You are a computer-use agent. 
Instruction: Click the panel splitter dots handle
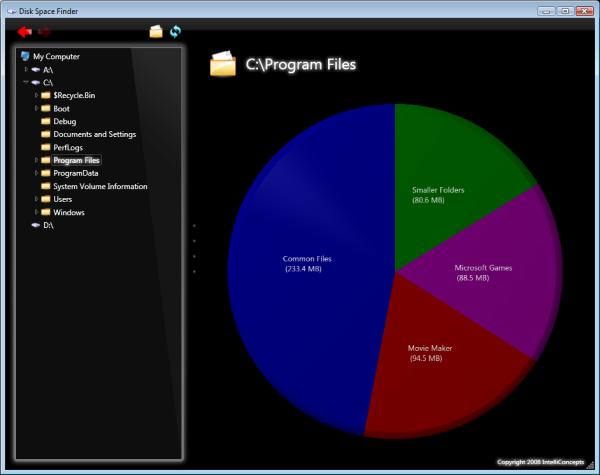pyautogui.click(x=194, y=249)
